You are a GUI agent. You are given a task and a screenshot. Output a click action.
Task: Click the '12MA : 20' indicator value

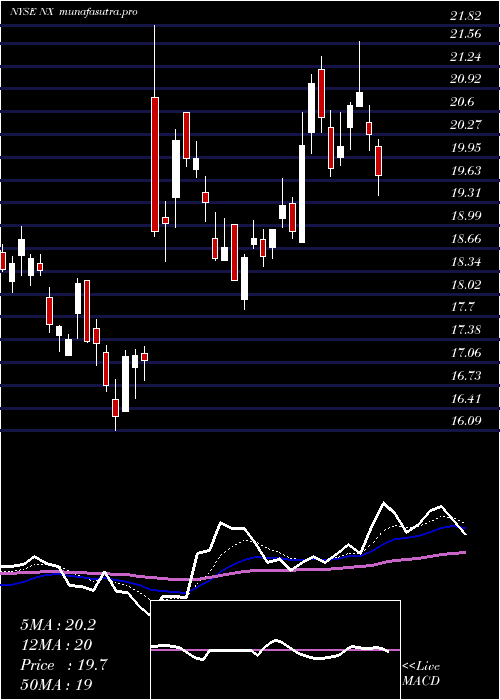(x=56, y=645)
